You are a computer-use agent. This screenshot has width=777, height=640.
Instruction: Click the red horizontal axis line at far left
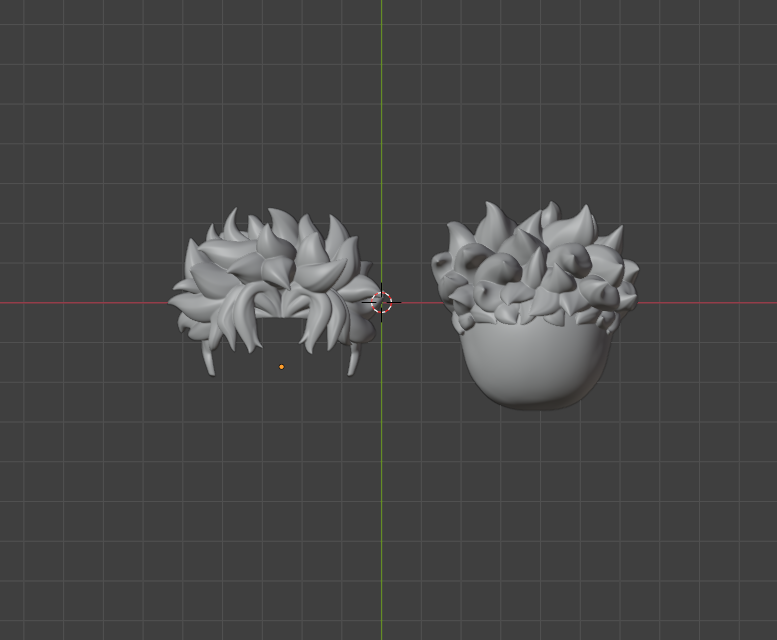60,301
